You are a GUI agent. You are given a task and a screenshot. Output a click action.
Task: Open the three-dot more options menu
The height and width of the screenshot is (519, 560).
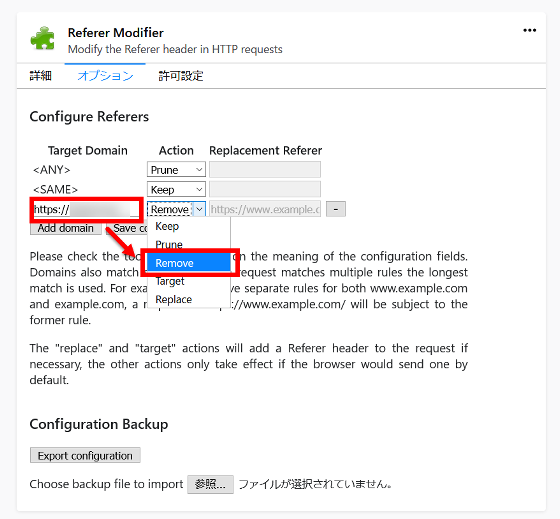coord(529,31)
